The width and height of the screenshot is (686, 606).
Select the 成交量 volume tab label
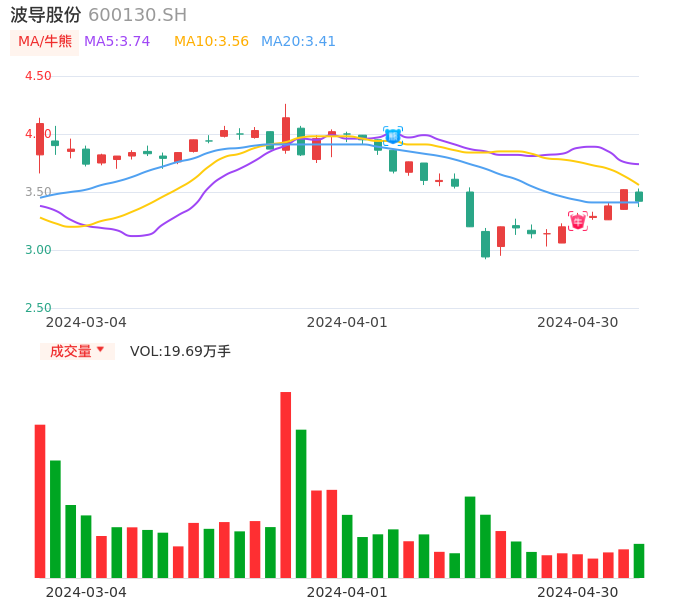(70, 351)
